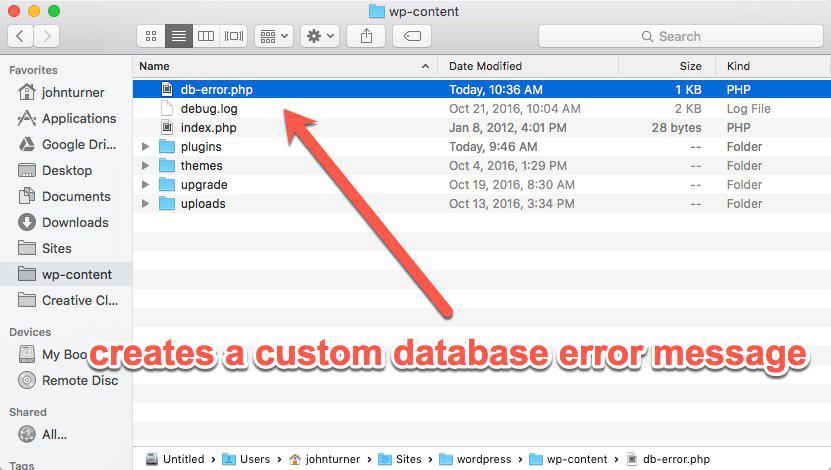831x470 pixels.
Task: Open the gear action menu
Action: tap(320, 37)
